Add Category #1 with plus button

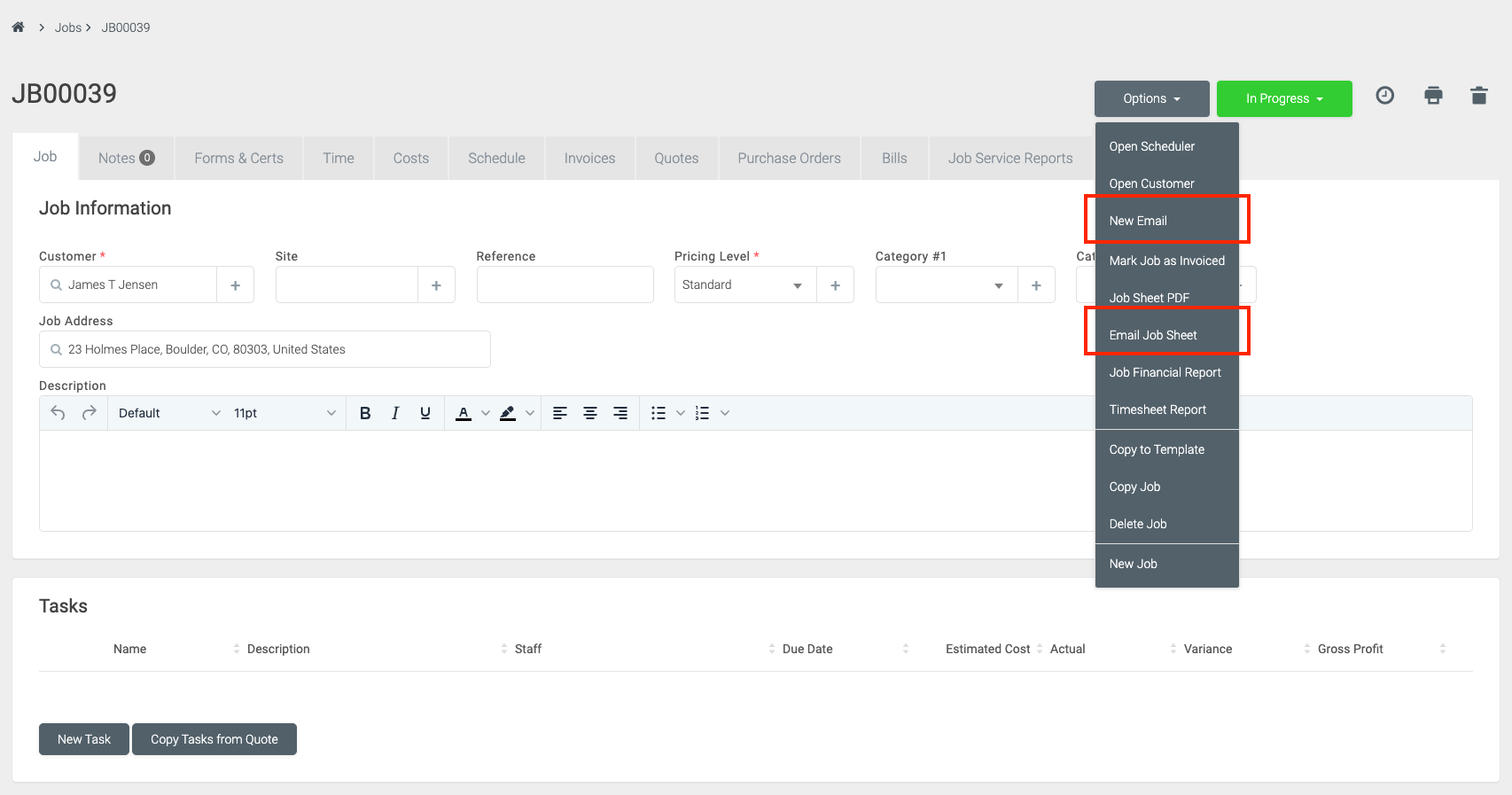click(x=1036, y=285)
